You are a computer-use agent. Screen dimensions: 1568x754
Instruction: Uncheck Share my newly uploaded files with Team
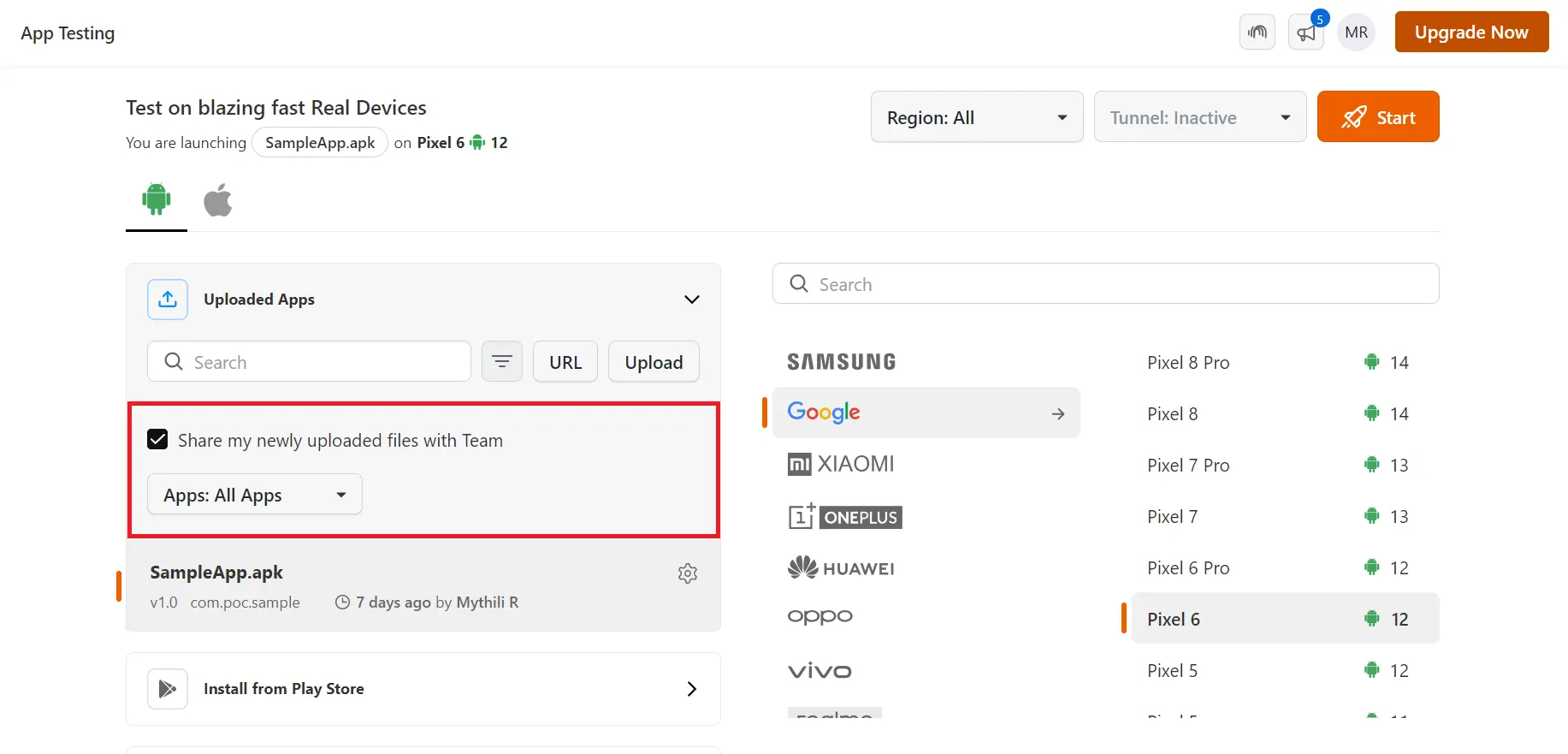pos(157,440)
